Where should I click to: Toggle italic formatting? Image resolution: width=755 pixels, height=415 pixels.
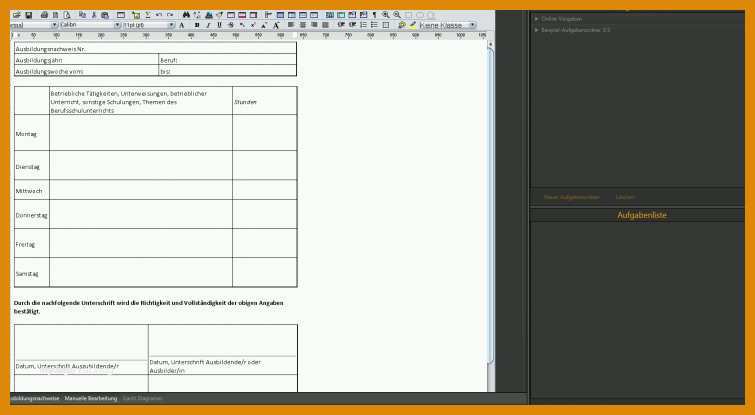(x=208, y=25)
